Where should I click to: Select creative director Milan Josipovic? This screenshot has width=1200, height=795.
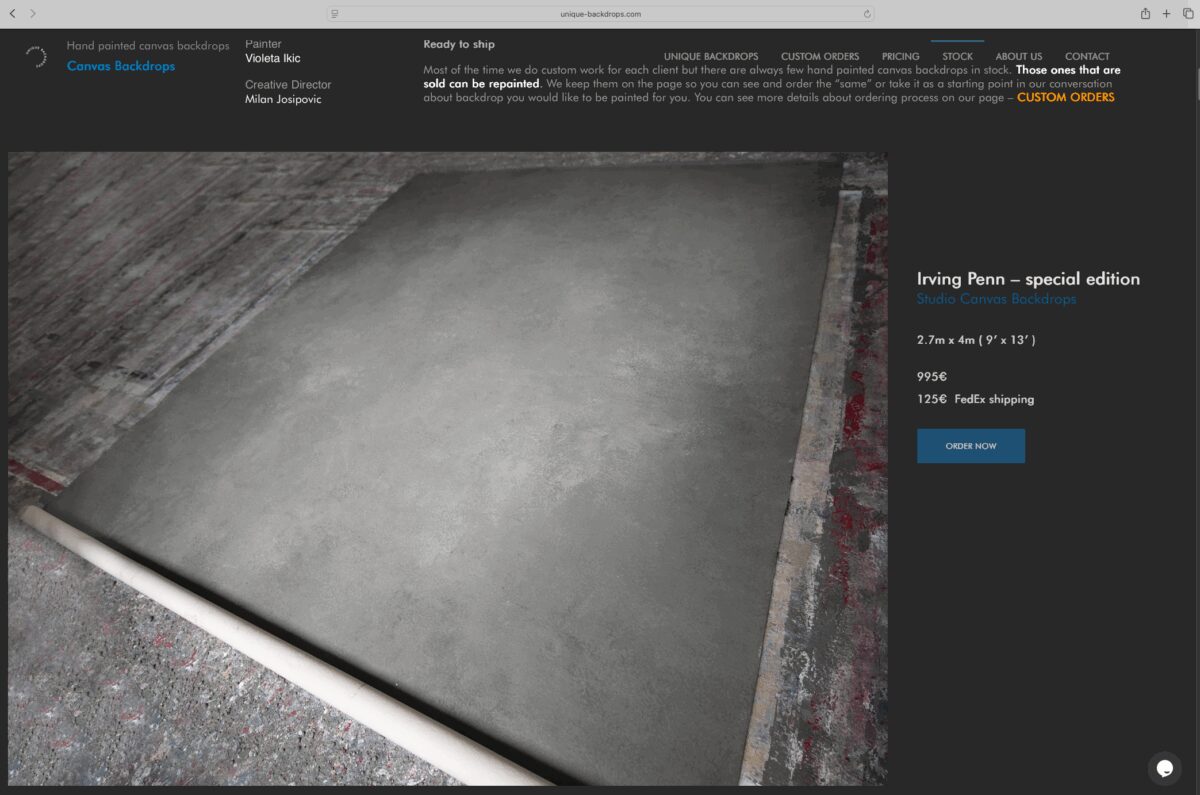(x=283, y=99)
